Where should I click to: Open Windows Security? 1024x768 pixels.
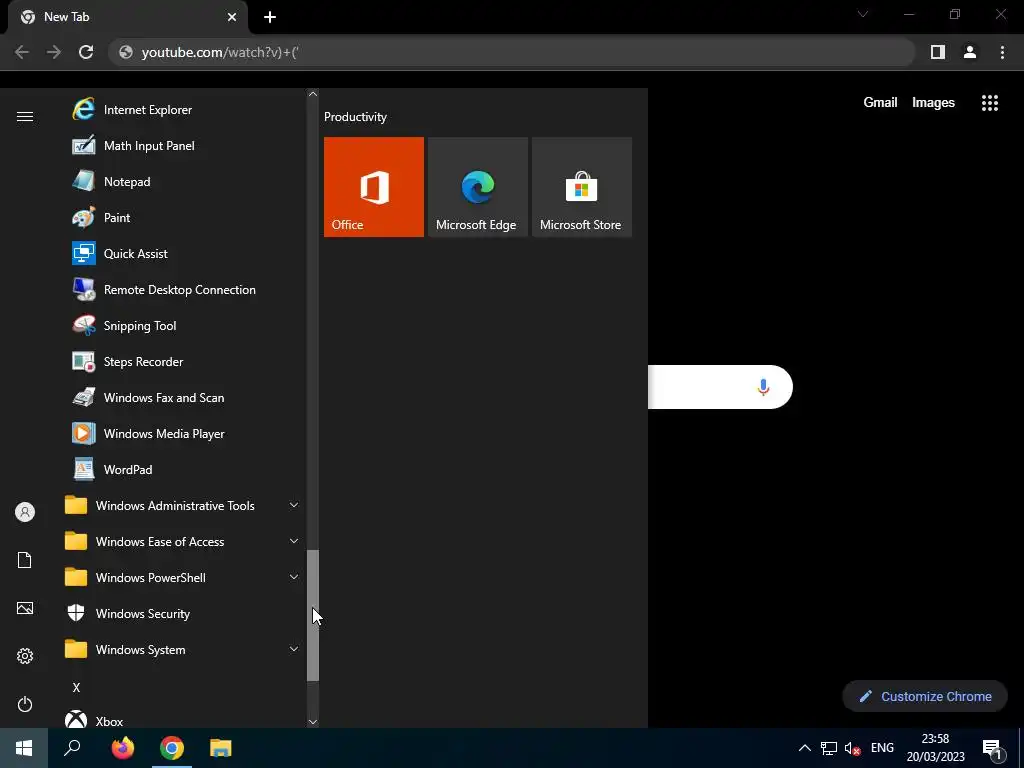(183, 613)
